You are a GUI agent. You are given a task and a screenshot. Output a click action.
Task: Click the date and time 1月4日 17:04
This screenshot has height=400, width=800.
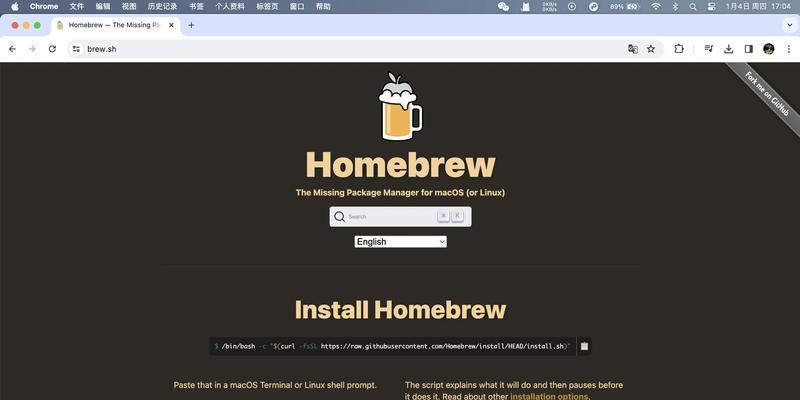click(x=758, y=7)
